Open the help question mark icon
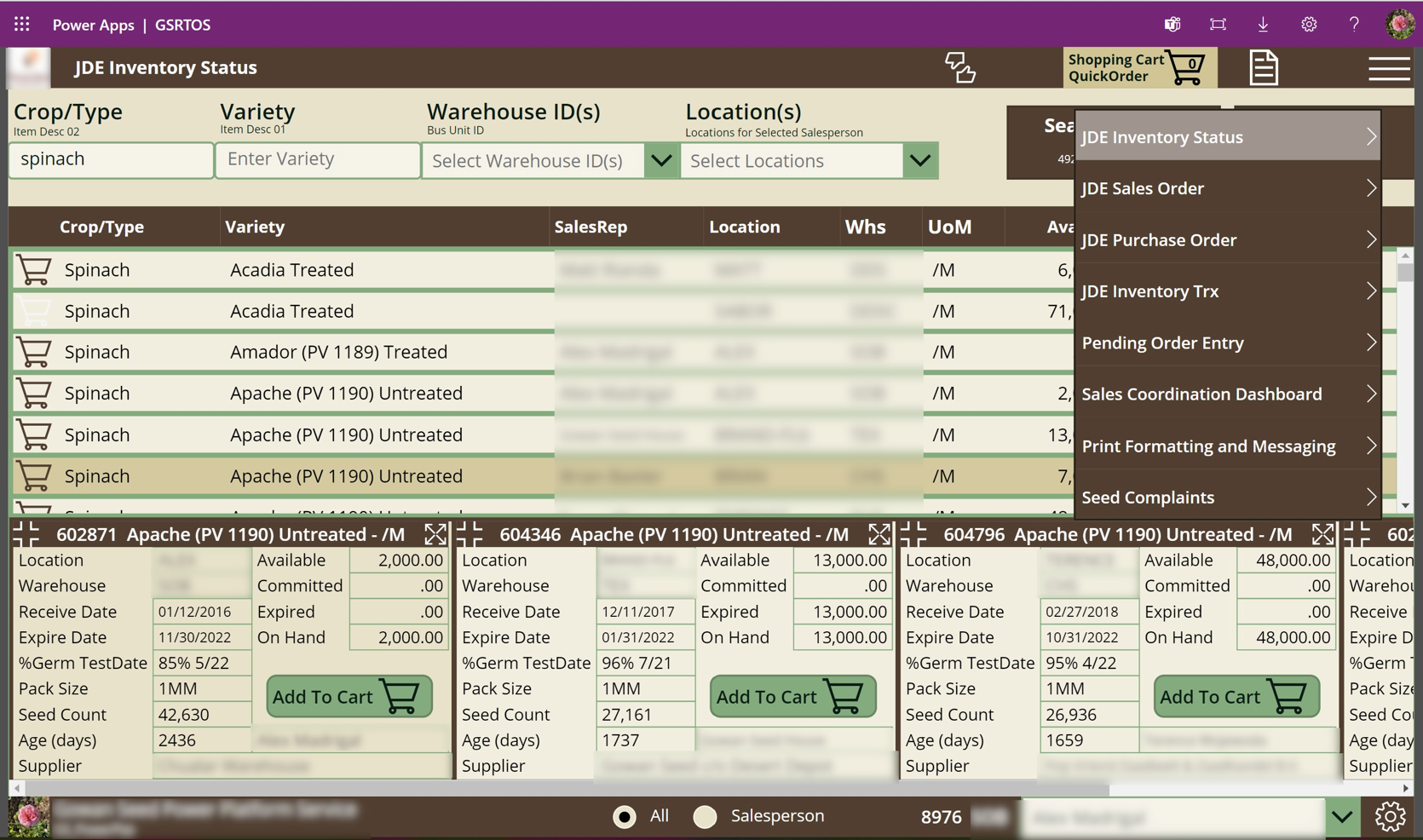 click(x=1354, y=24)
